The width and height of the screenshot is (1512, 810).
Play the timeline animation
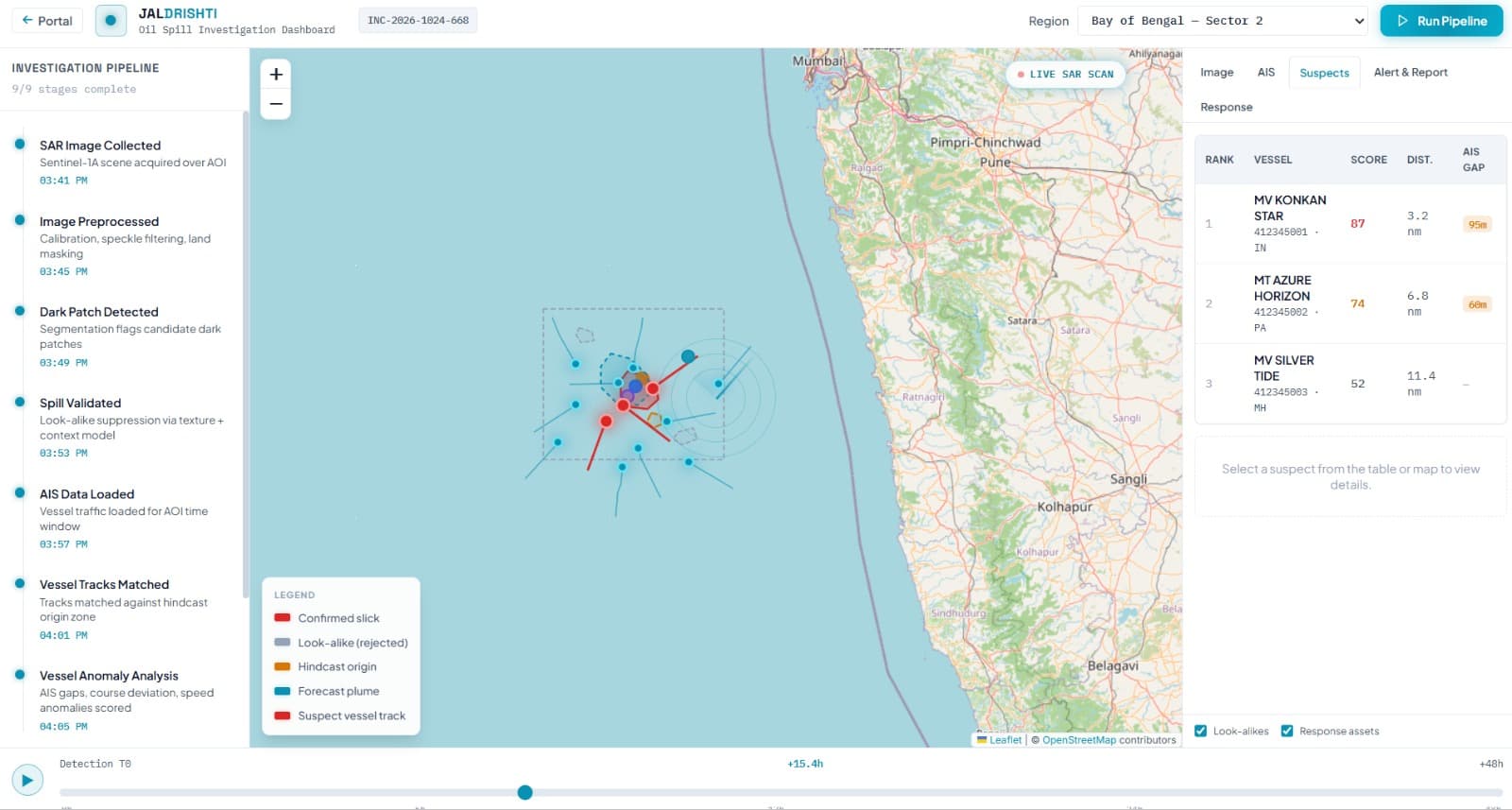(27, 780)
